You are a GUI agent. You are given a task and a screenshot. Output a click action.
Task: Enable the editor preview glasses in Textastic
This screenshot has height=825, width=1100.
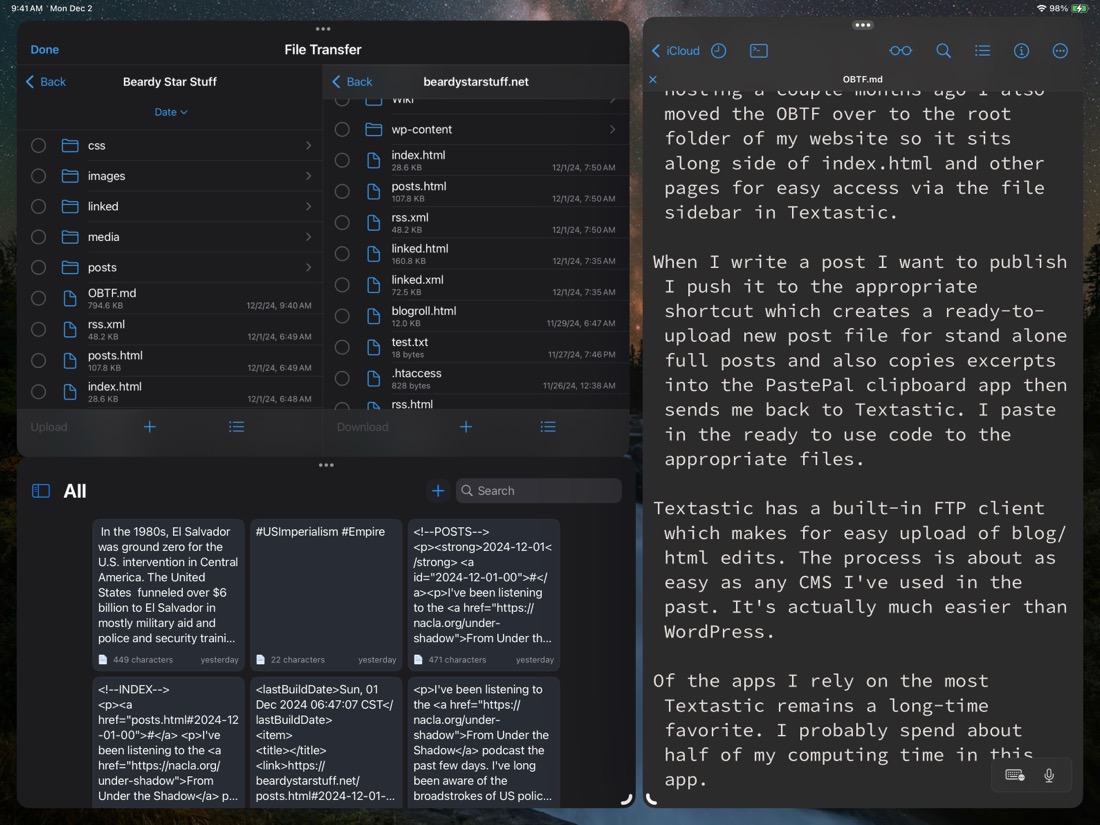(899, 50)
